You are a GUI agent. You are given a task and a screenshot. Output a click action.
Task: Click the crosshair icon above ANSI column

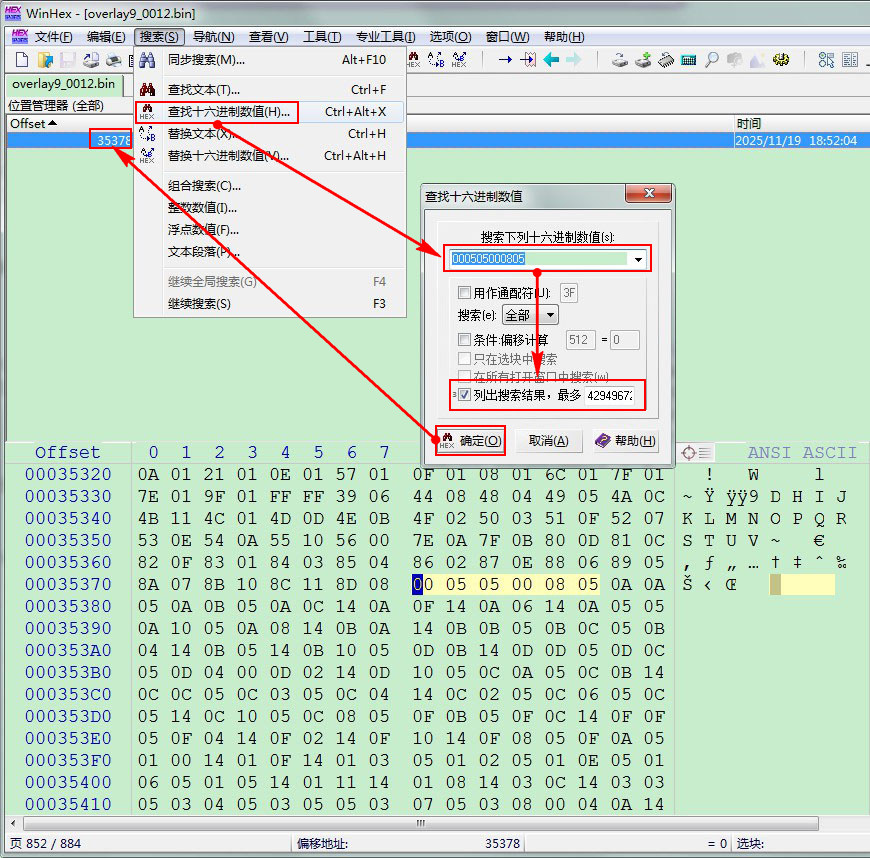point(689,453)
